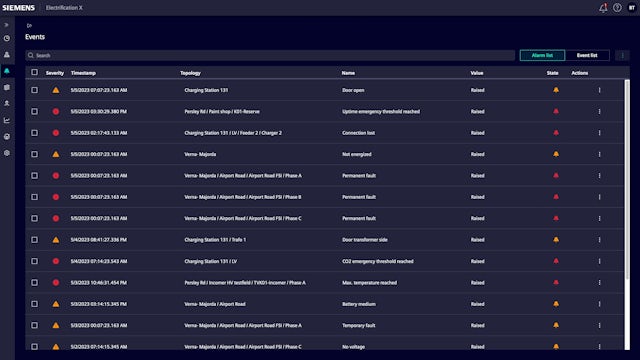The image size is (640, 360).
Task: Check the Connection lost row checkbox
Action: [34, 133]
